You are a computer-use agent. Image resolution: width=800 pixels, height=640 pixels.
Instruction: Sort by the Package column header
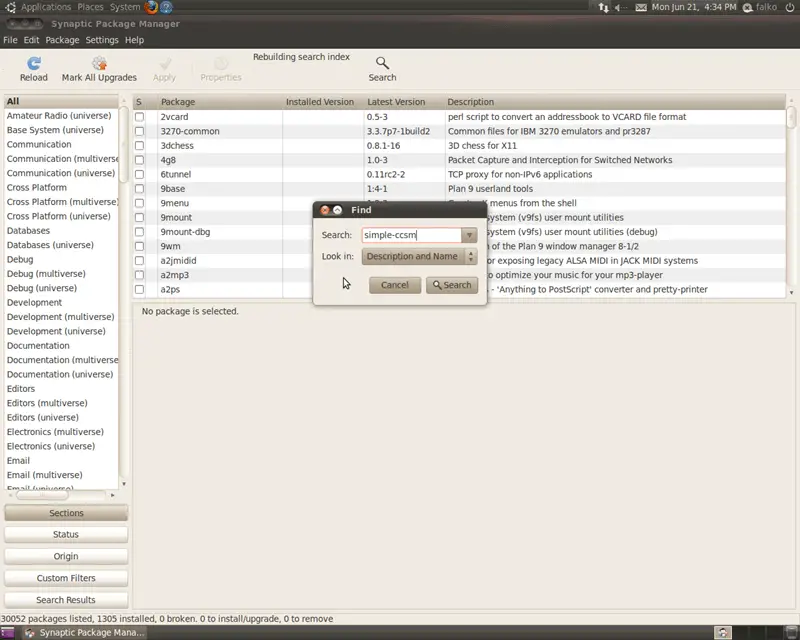[219, 102]
